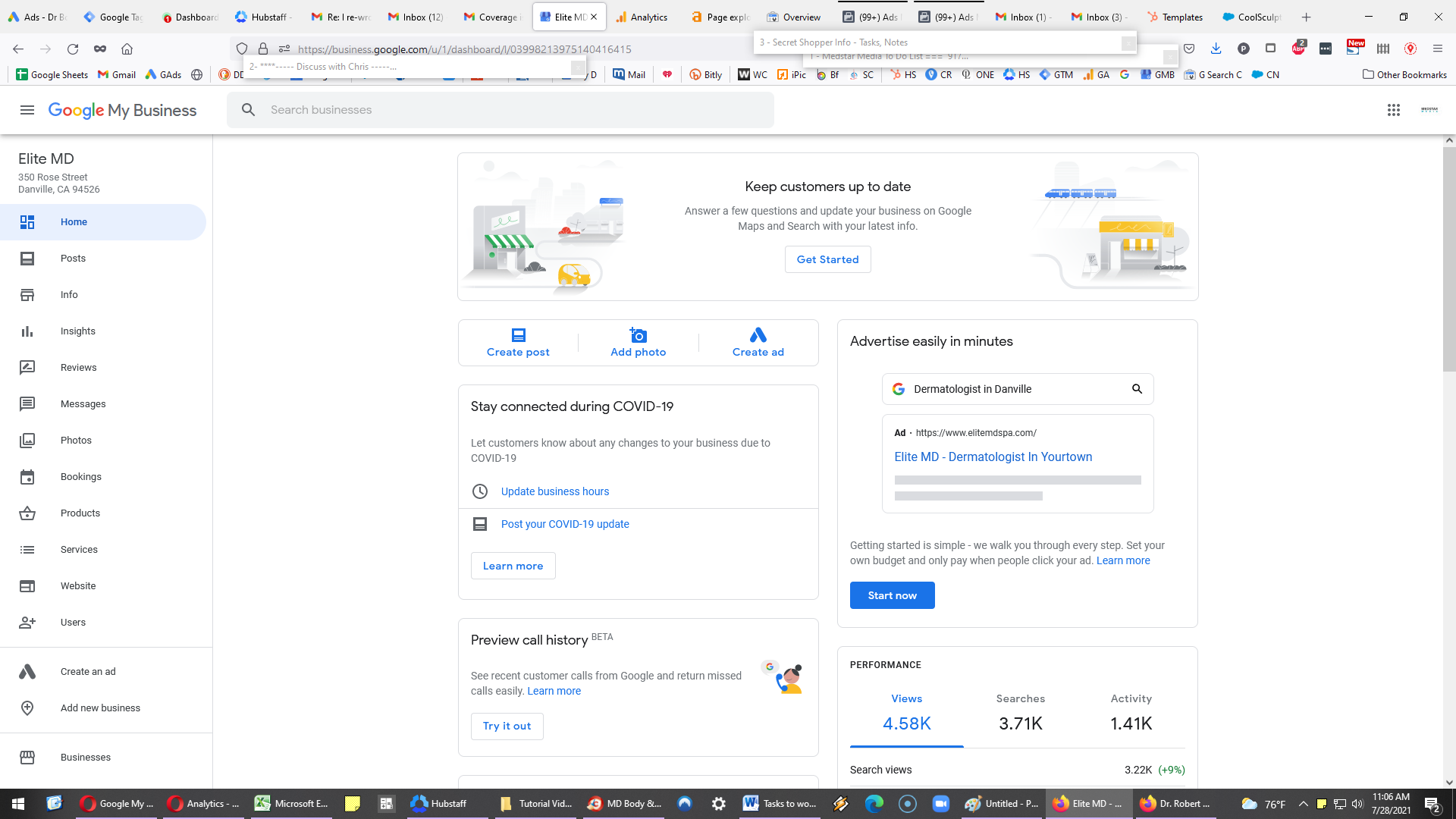This screenshot has height=819, width=1456.
Task: Open the hamburger main menu
Action: coord(27,110)
